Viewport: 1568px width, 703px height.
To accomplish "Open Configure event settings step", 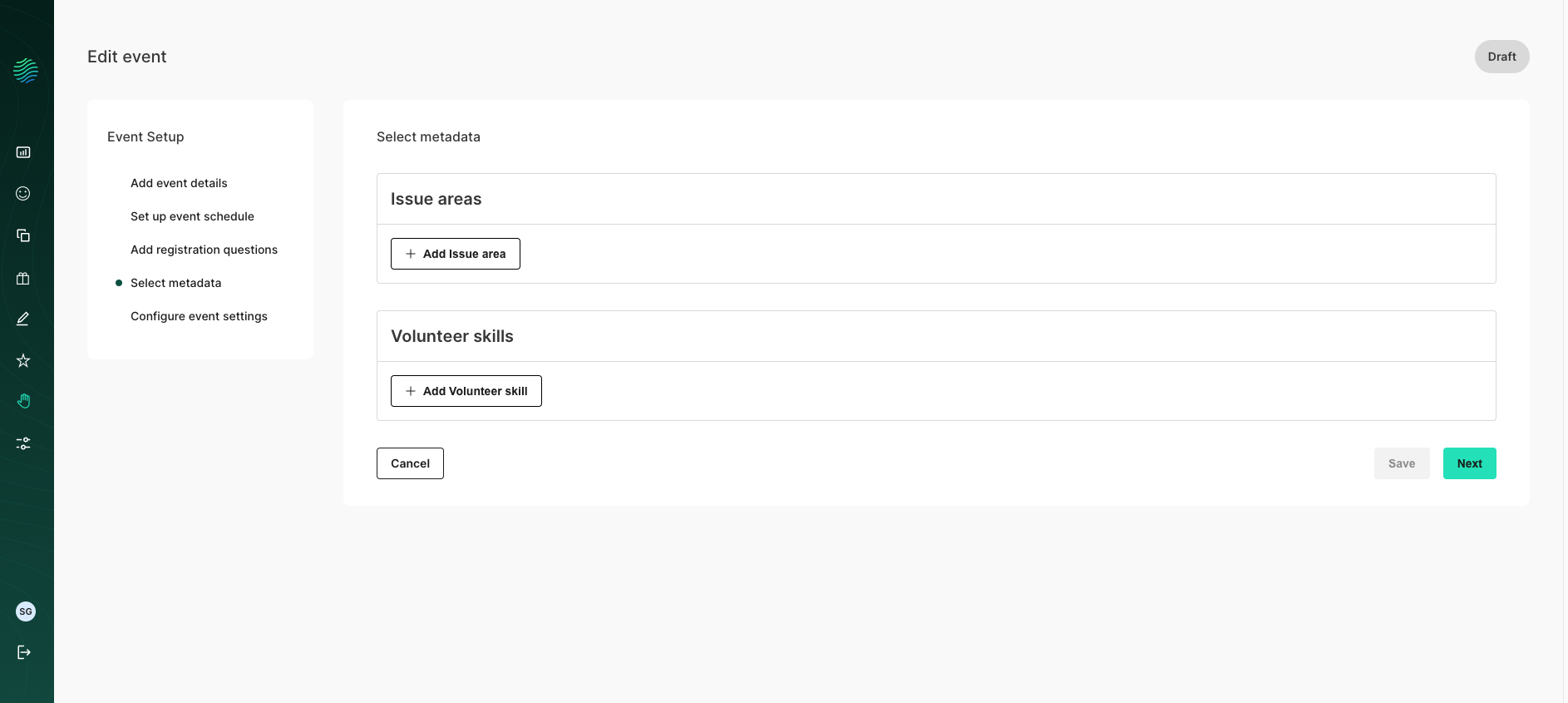I will [x=199, y=316].
